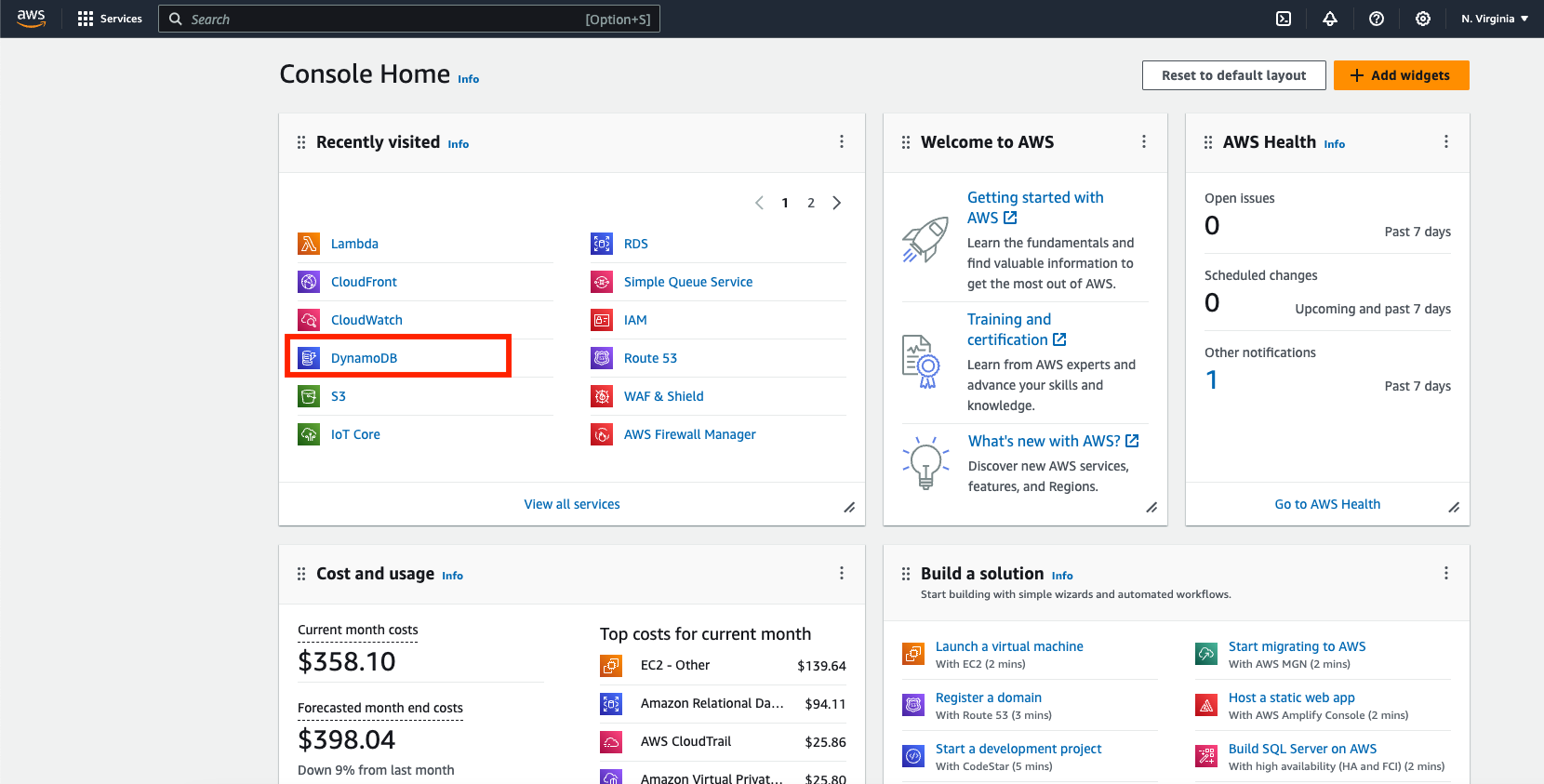Grab the Build a solution drag handle
The width and height of the screenshot is (1544, 784).
tap(906, 574)
